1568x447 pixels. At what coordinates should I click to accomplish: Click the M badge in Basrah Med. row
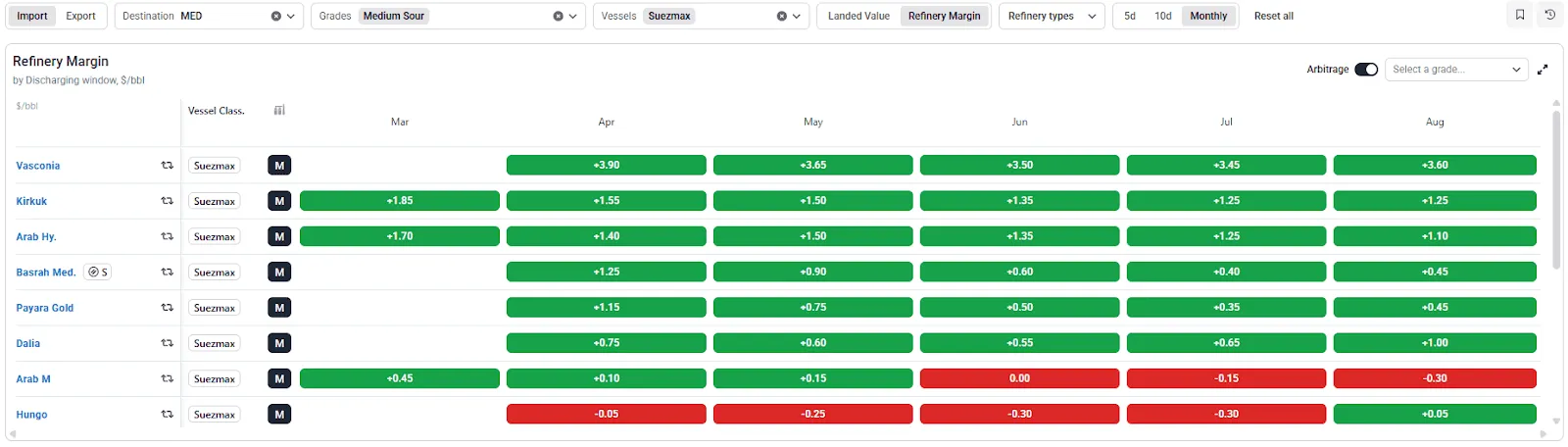pyautogui.click(x=279, y=272)
